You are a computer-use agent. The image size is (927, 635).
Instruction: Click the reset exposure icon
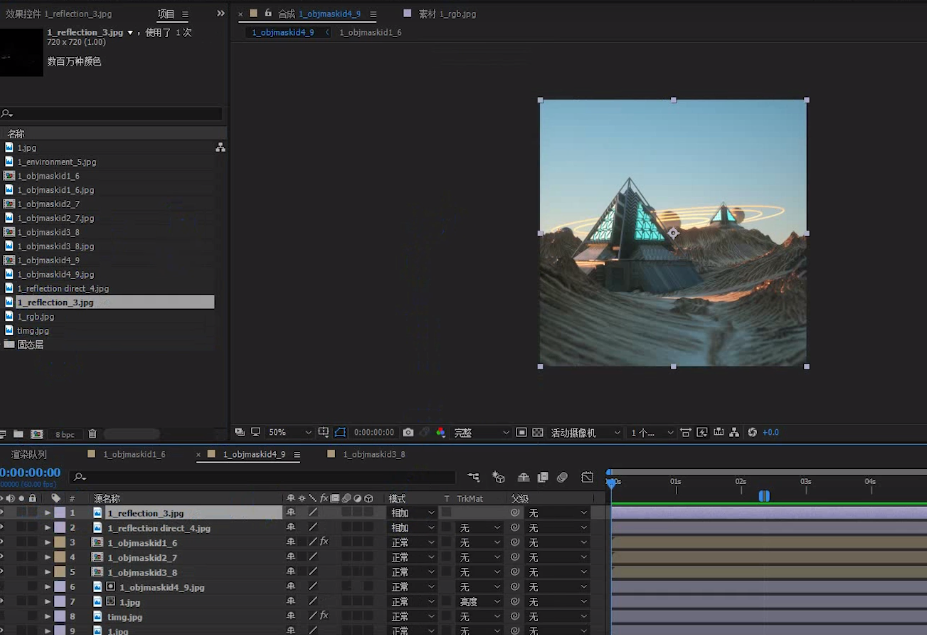coord(752,433)
